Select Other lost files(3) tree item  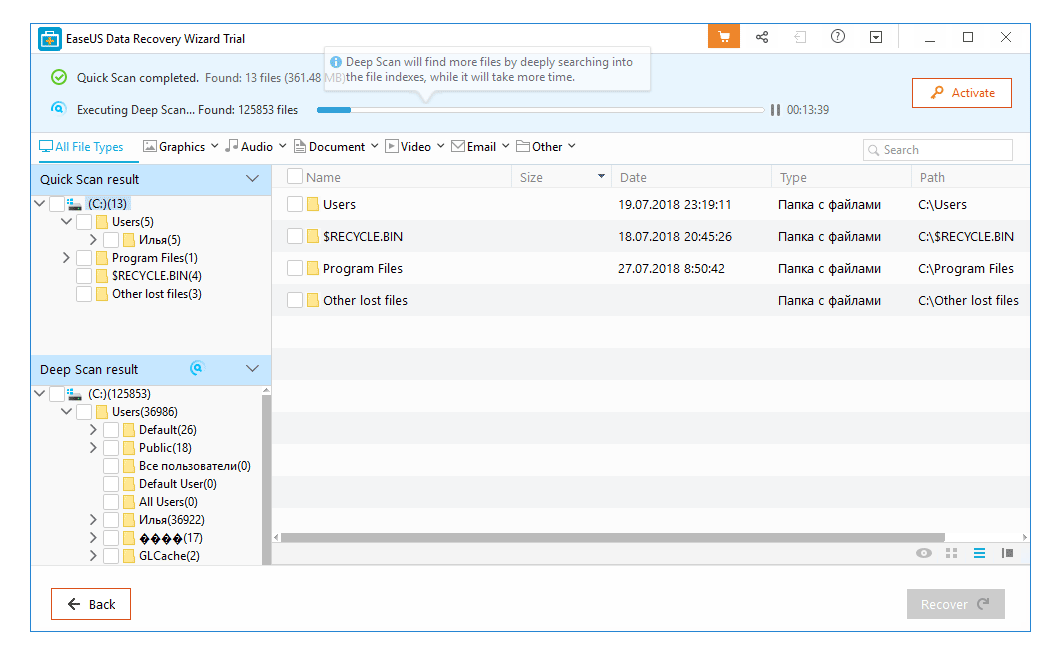click(x=156, y=294)
